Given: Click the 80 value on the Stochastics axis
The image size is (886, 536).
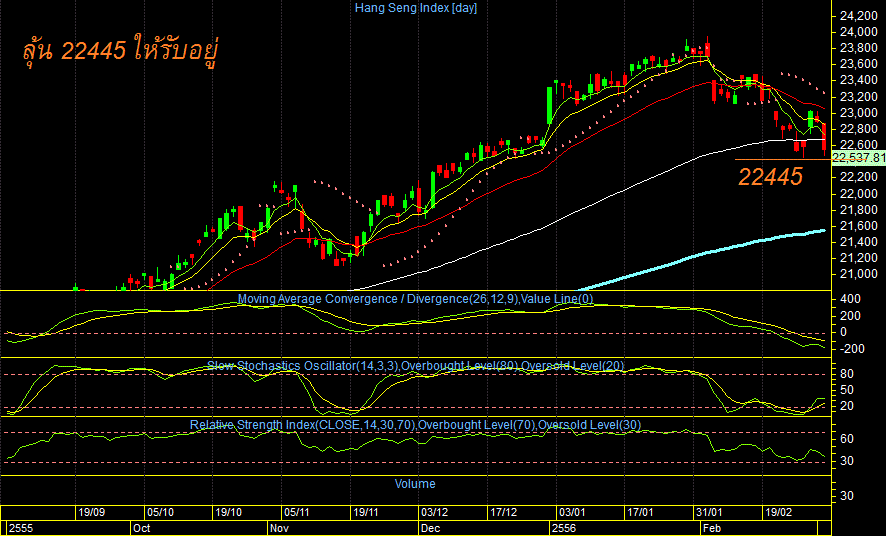Looking at the screenshot, I should (x=846, y=374).
